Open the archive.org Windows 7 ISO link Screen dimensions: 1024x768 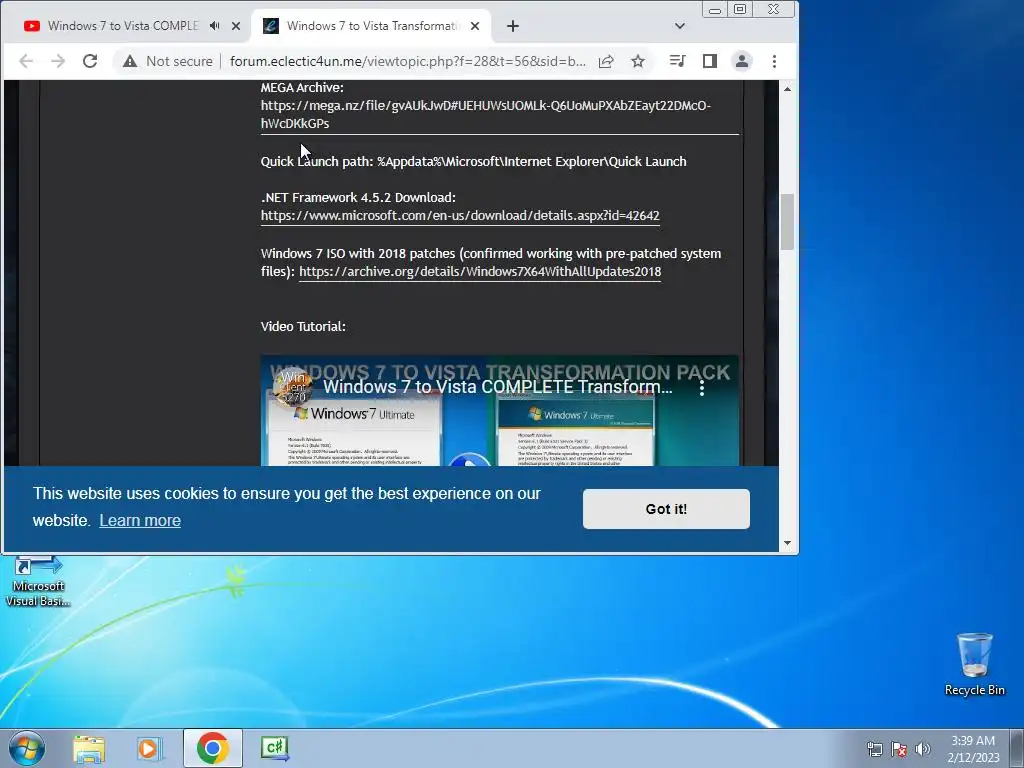[x=480, y=272]
